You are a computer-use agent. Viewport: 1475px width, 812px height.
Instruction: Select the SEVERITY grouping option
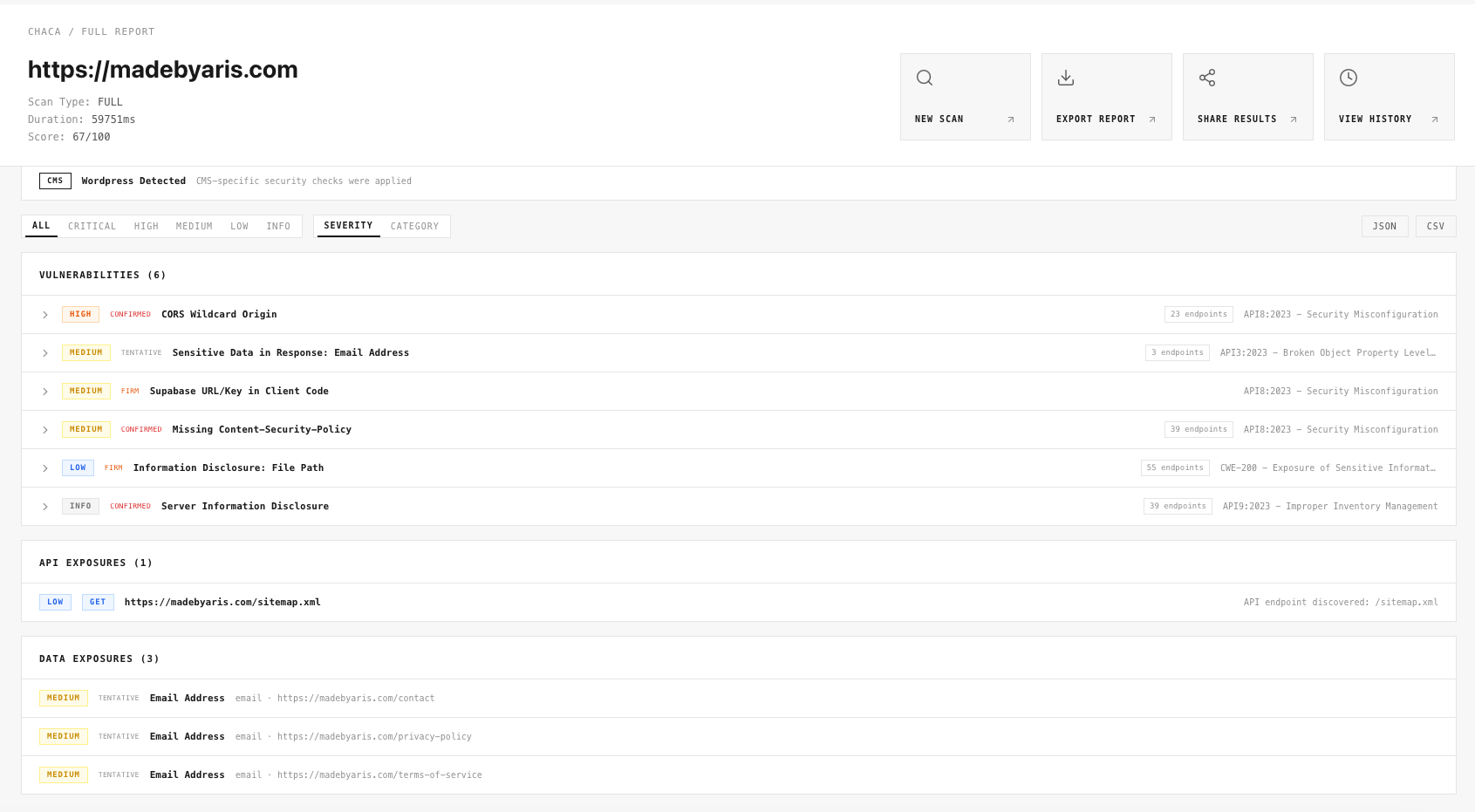coord(347,225)
